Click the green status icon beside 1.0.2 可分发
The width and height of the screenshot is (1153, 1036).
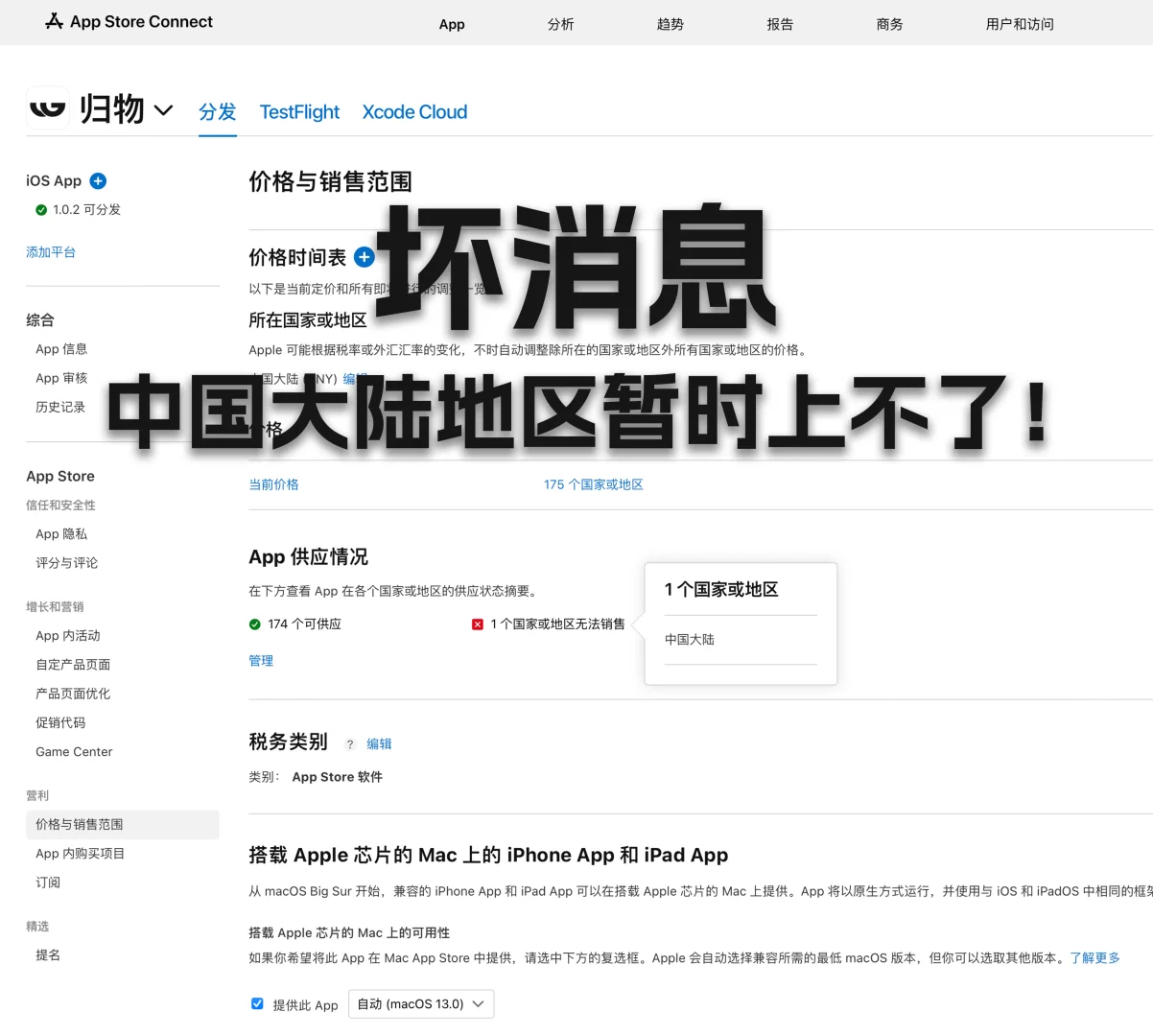tap(40, 209)
